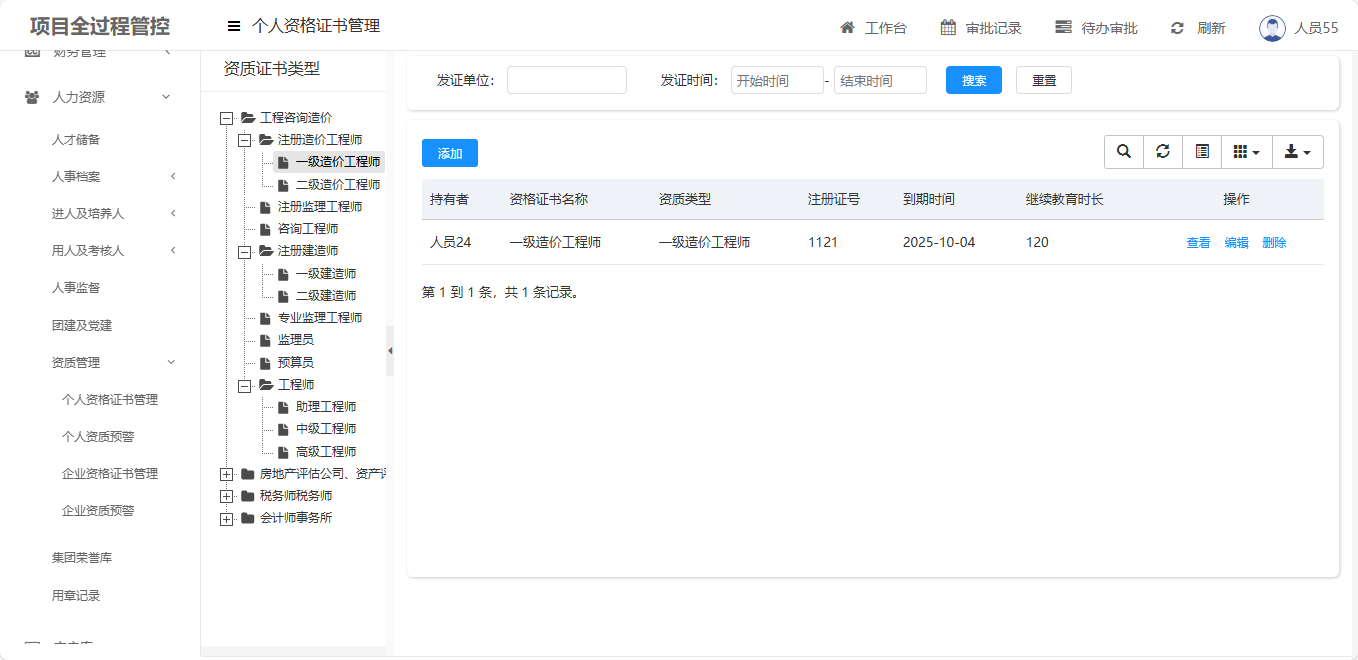Open 待办审批 in top bar

1097,28
